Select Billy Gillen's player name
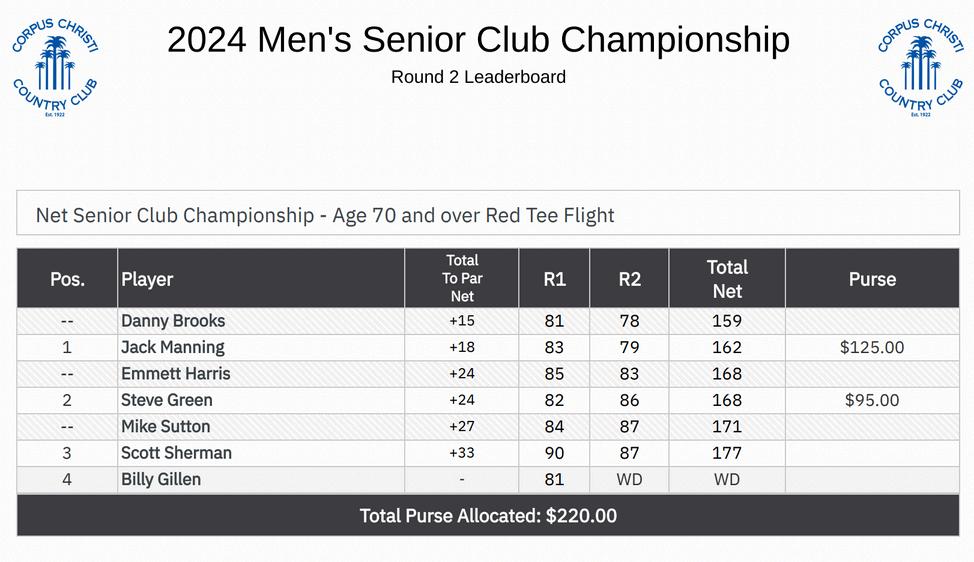Image resolution: width=974 pixels, height=562 pixels. point(161,480)
